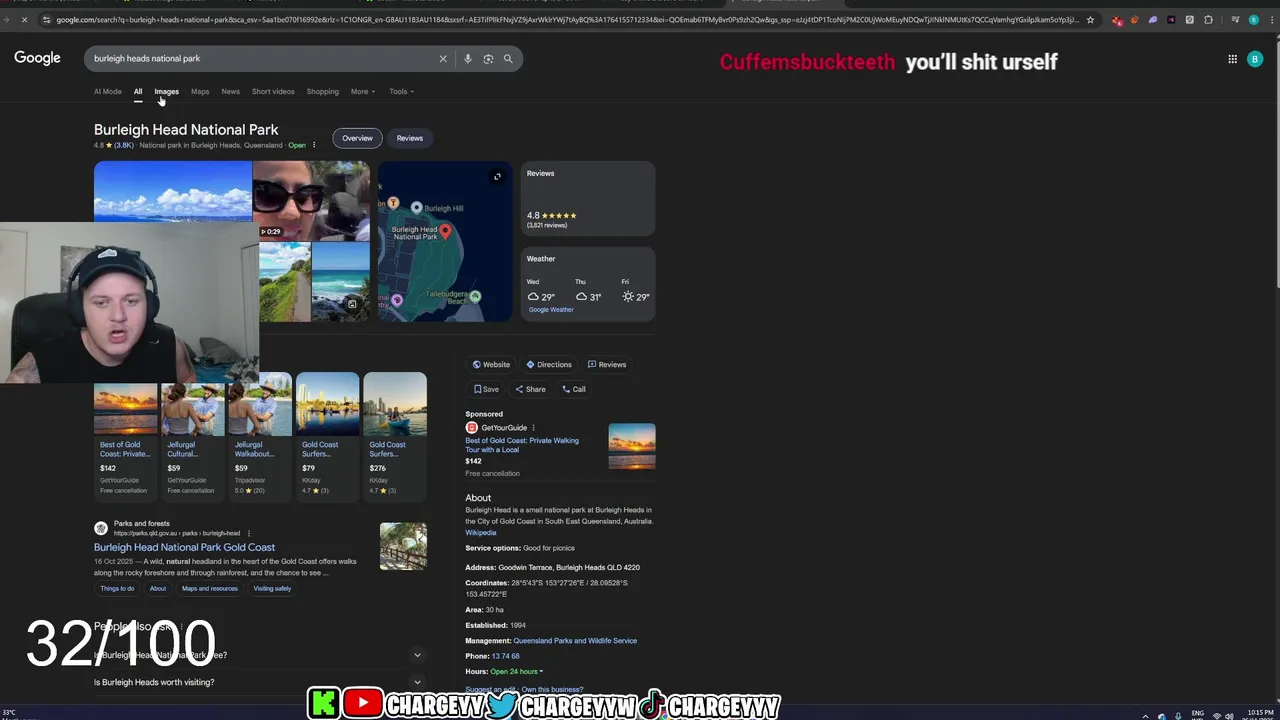This screenshot has width=1280, height=720.
Task: Open the sponsored Best of Gold Coast walking tour link
Action: pyautogui.click(x=522, y=445)
